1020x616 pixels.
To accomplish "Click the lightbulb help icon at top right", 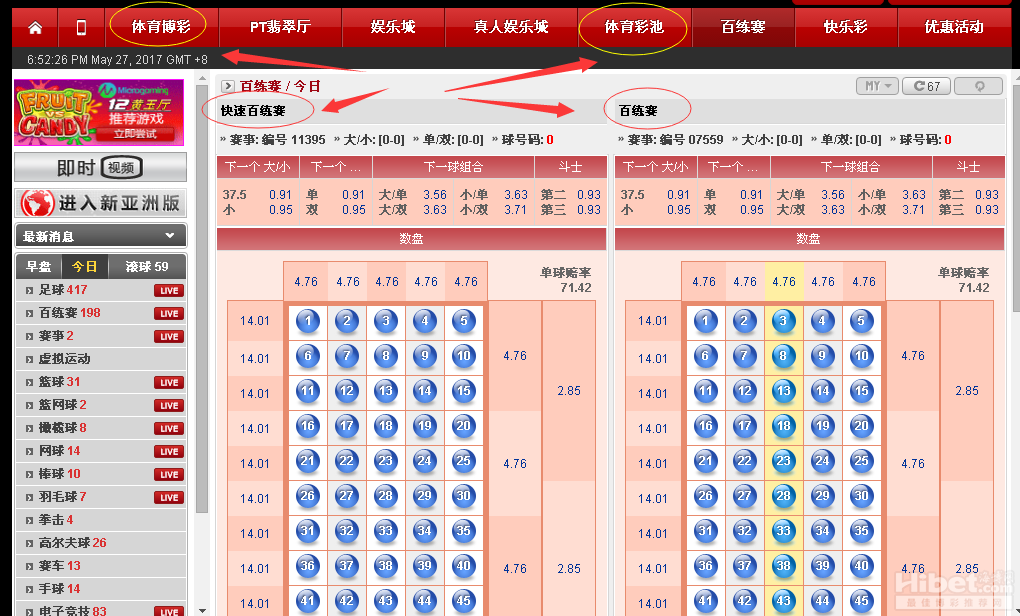I will [979, 86].
